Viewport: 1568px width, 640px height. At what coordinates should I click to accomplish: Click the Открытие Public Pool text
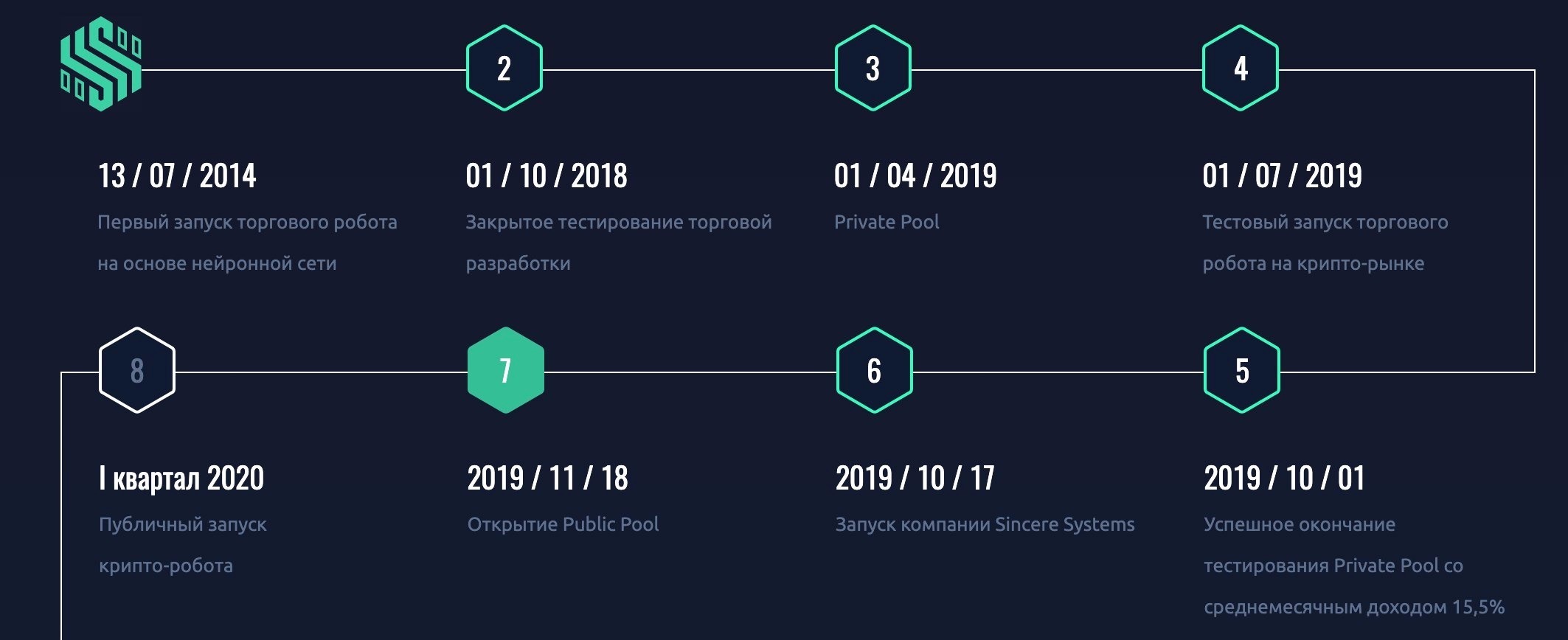[563, 524]
